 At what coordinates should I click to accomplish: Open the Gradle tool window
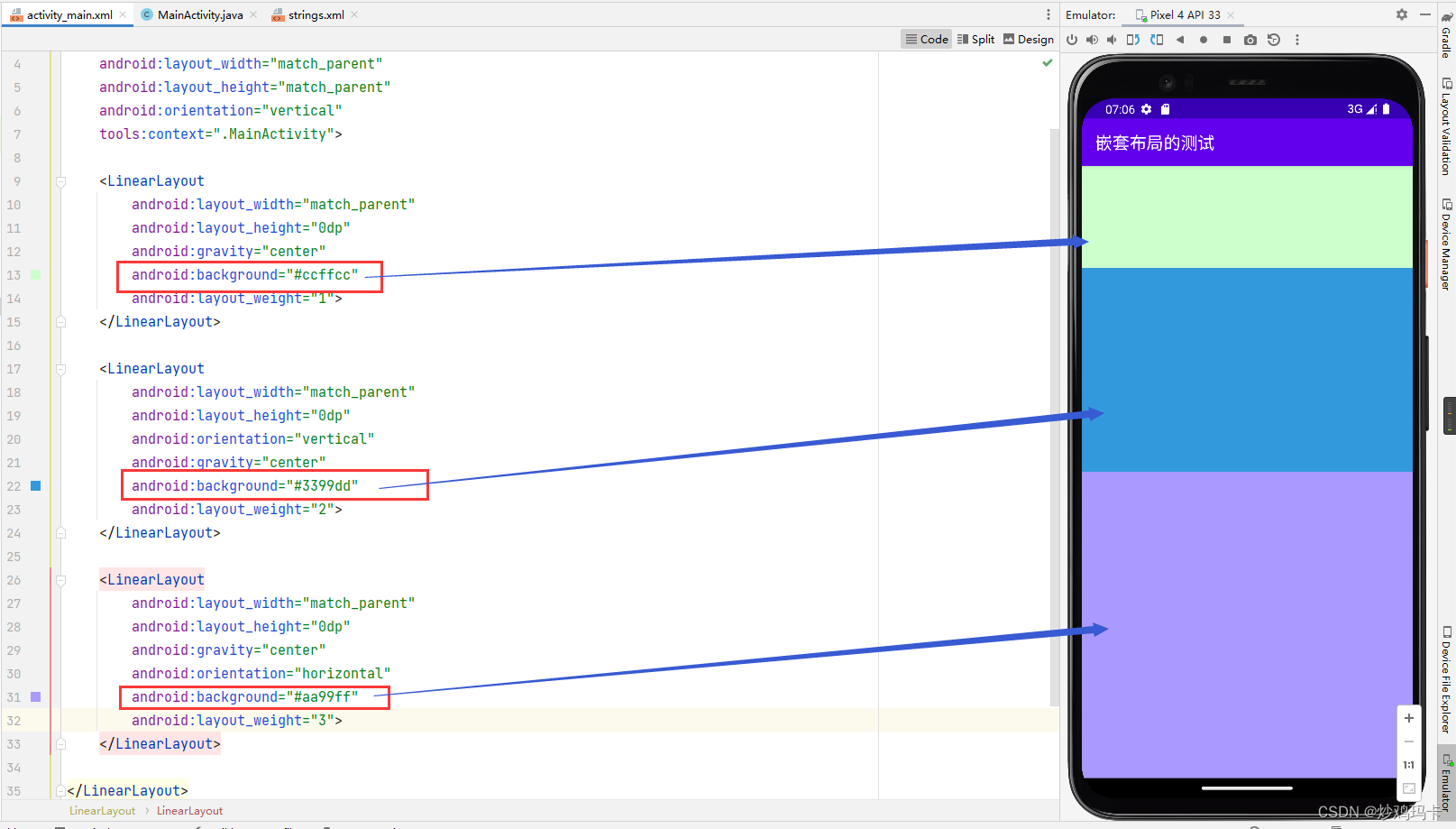[x=1446, y=34]
